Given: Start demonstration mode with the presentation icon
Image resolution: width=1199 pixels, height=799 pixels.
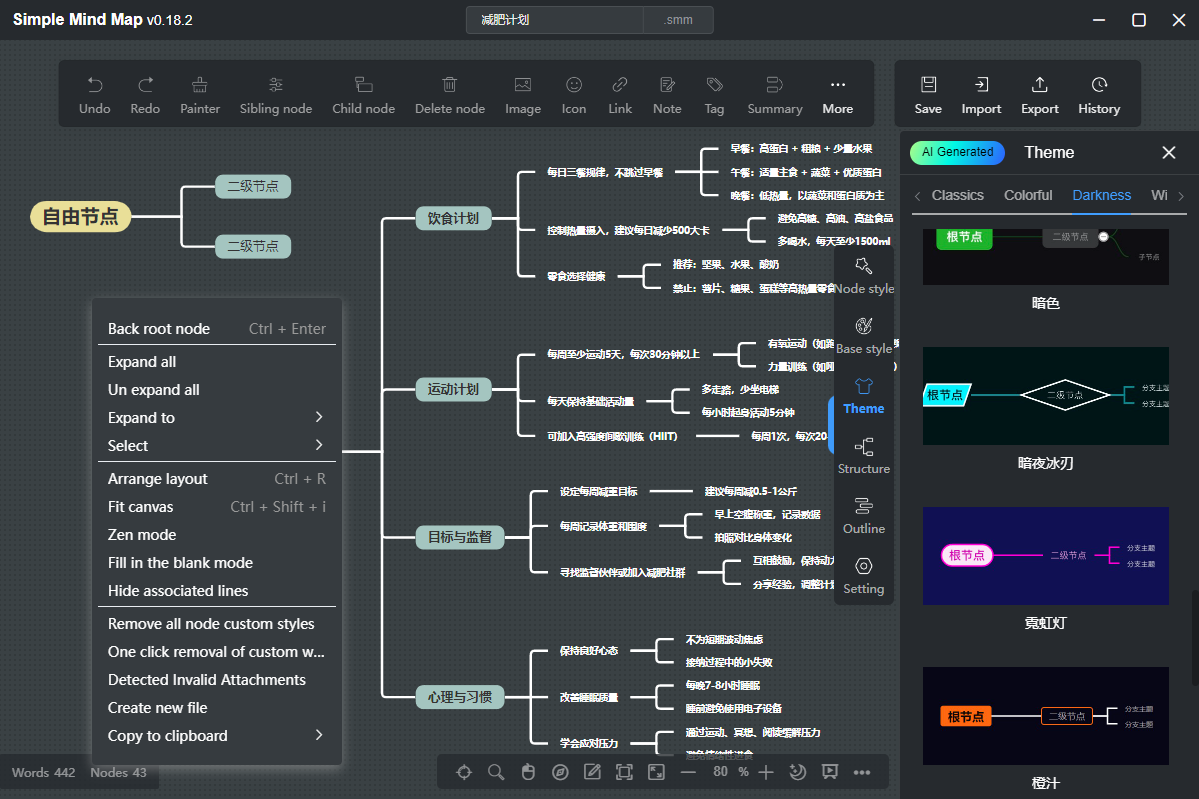Looking at the screenshot, I should tap(830, 772).
